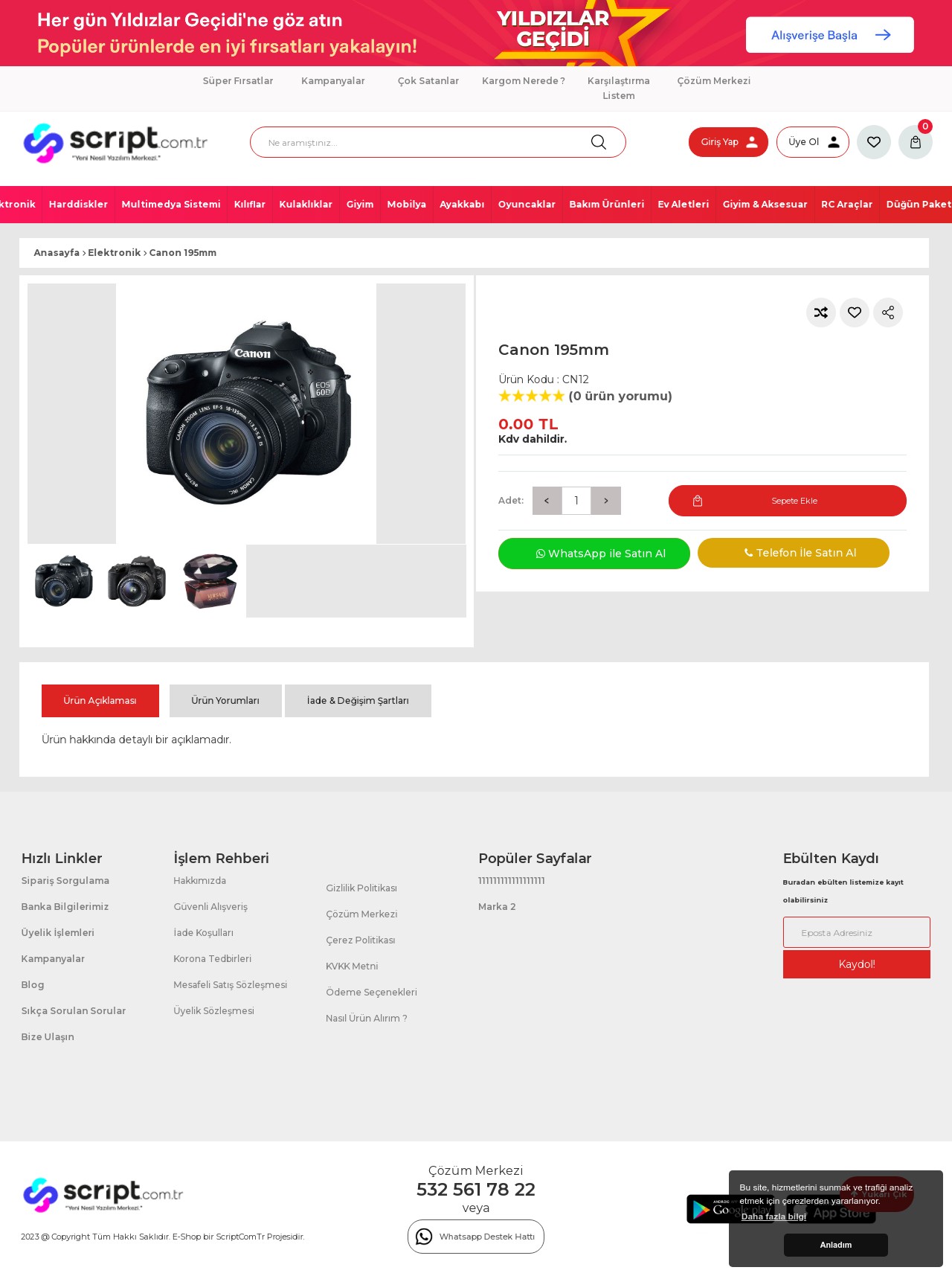Click the Giriş Yap button
The height and width of the screenshot is (1276, 952).
[x=728, y=142]
